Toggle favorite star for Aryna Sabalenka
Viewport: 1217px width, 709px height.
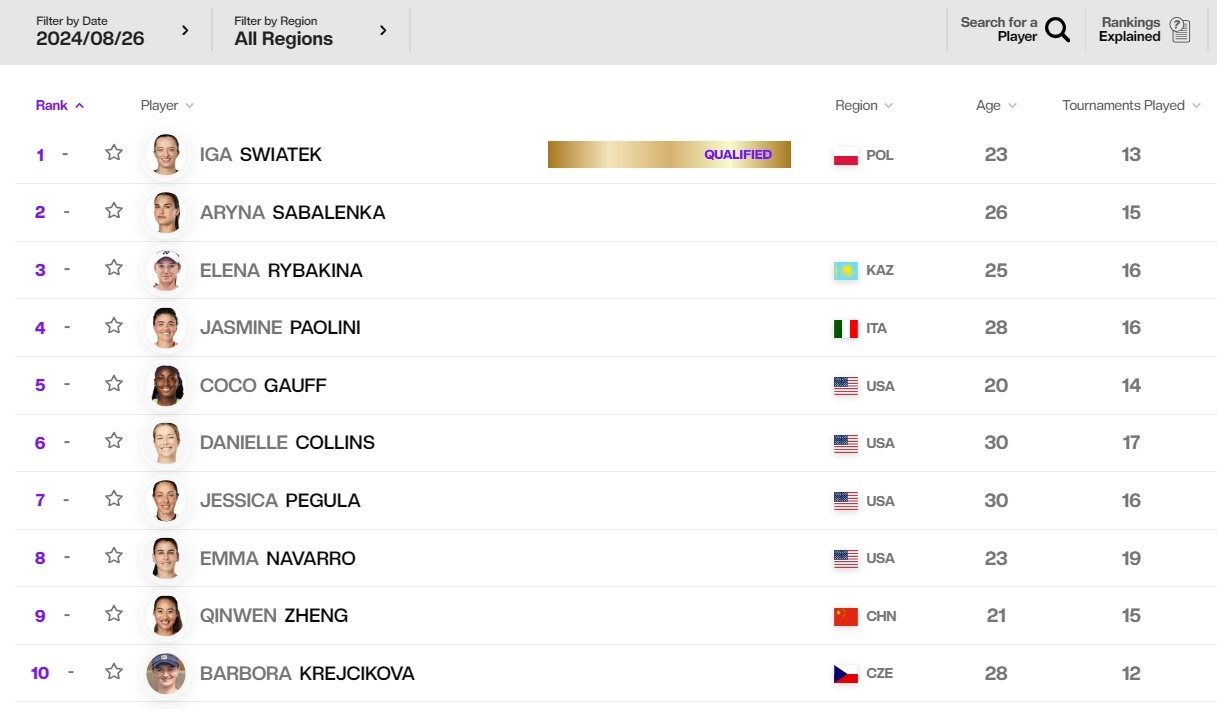pos(114,211)
